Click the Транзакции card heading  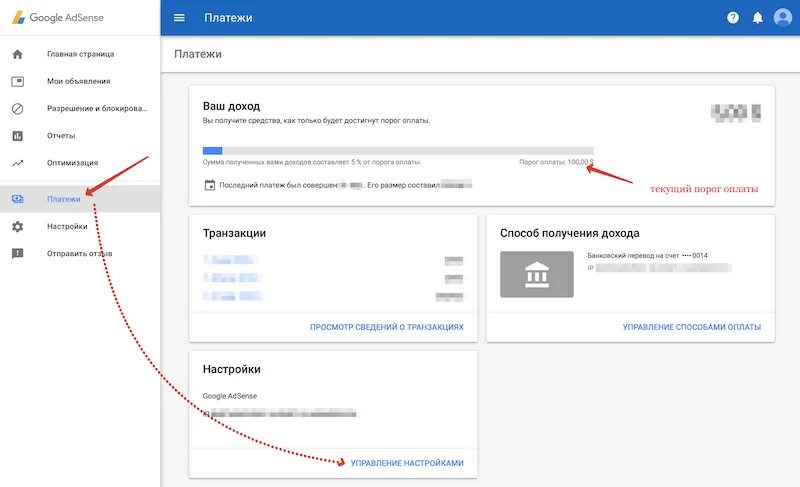pyautogui.click(x=234, y=233)
